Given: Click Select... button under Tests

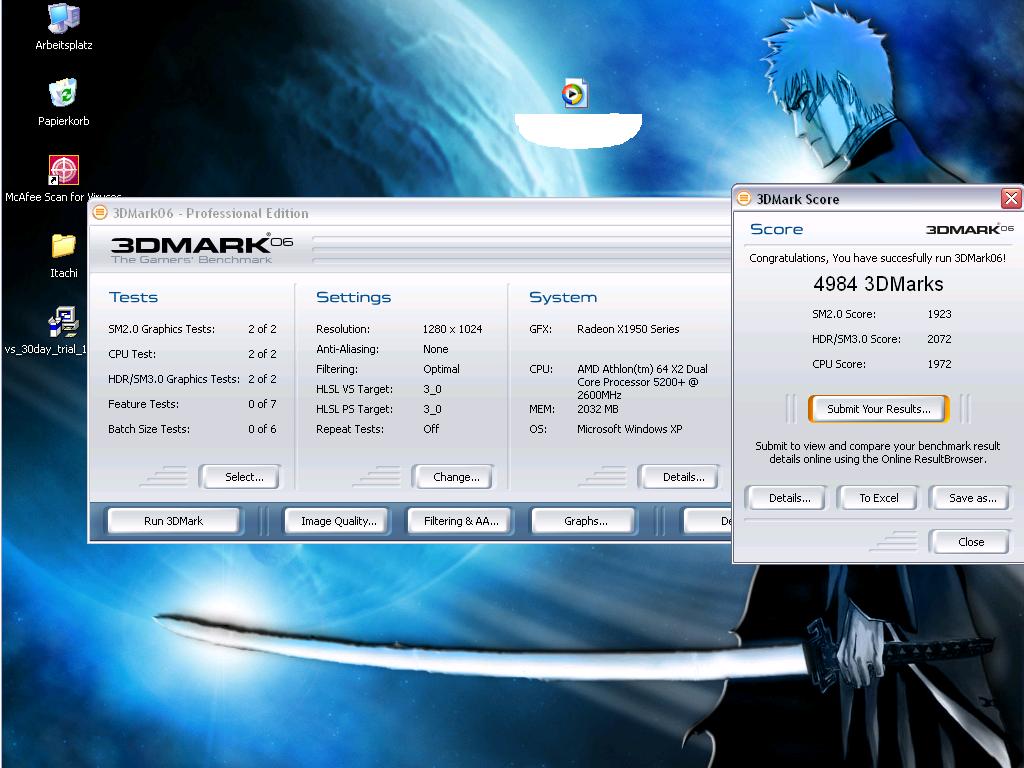Looking at the screenshot, I should [240, 477].
